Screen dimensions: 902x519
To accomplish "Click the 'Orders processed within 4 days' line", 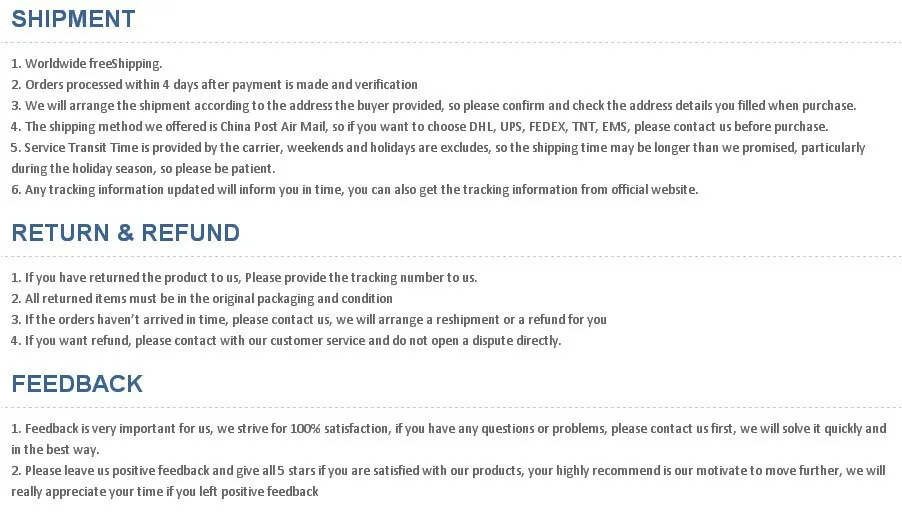I will coord(215,85).
